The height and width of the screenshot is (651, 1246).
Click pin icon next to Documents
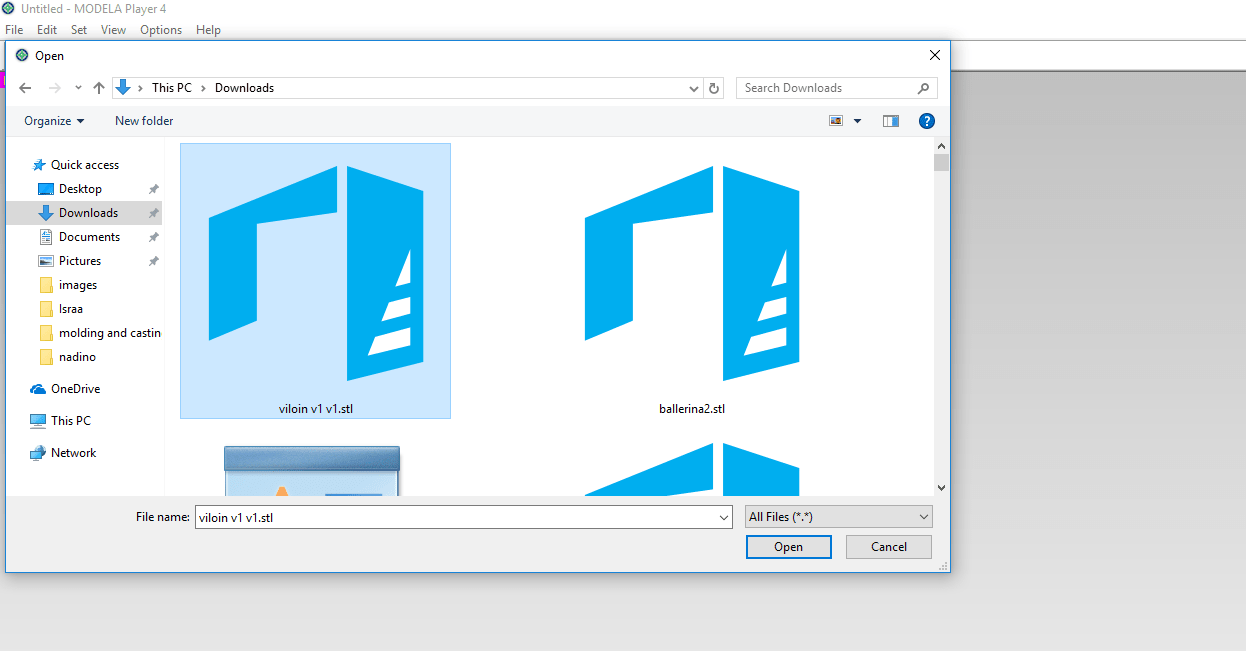click(153, 237)
